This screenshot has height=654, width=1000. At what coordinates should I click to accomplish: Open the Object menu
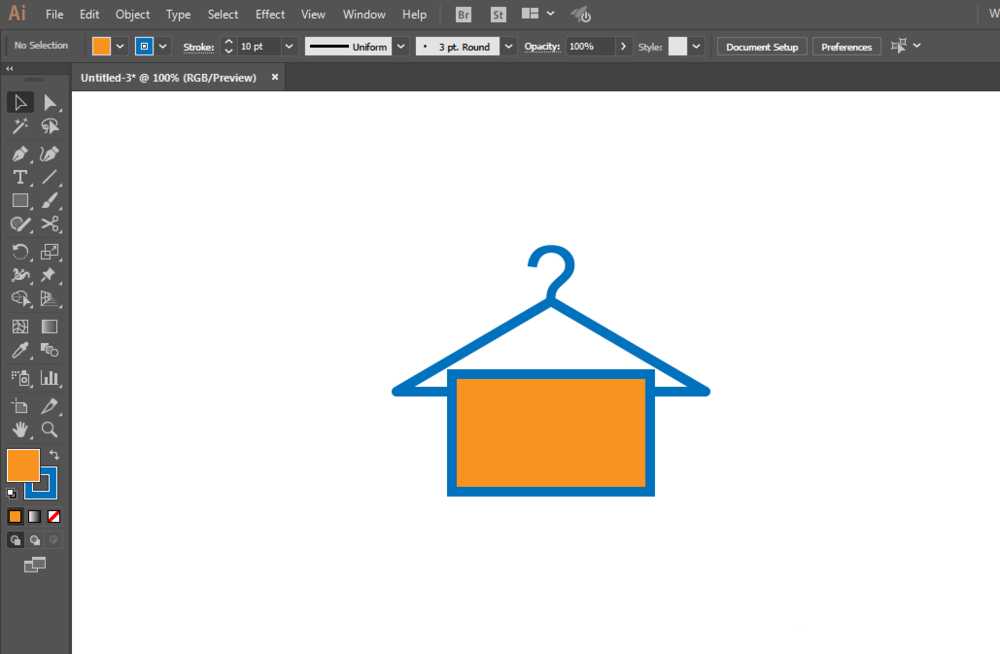pos(132,15)
